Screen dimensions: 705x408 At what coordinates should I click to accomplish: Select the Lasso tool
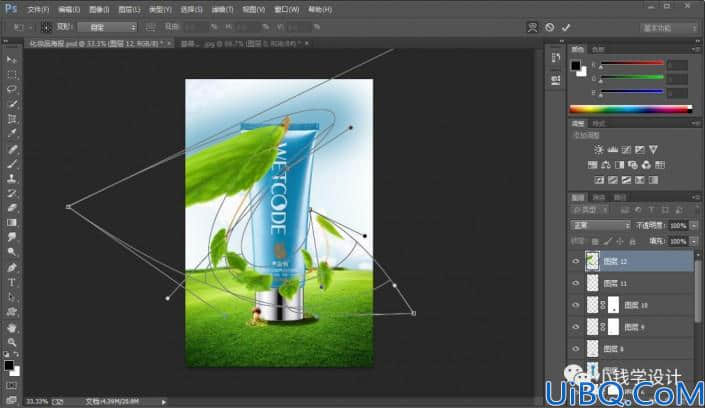(12, 89)
